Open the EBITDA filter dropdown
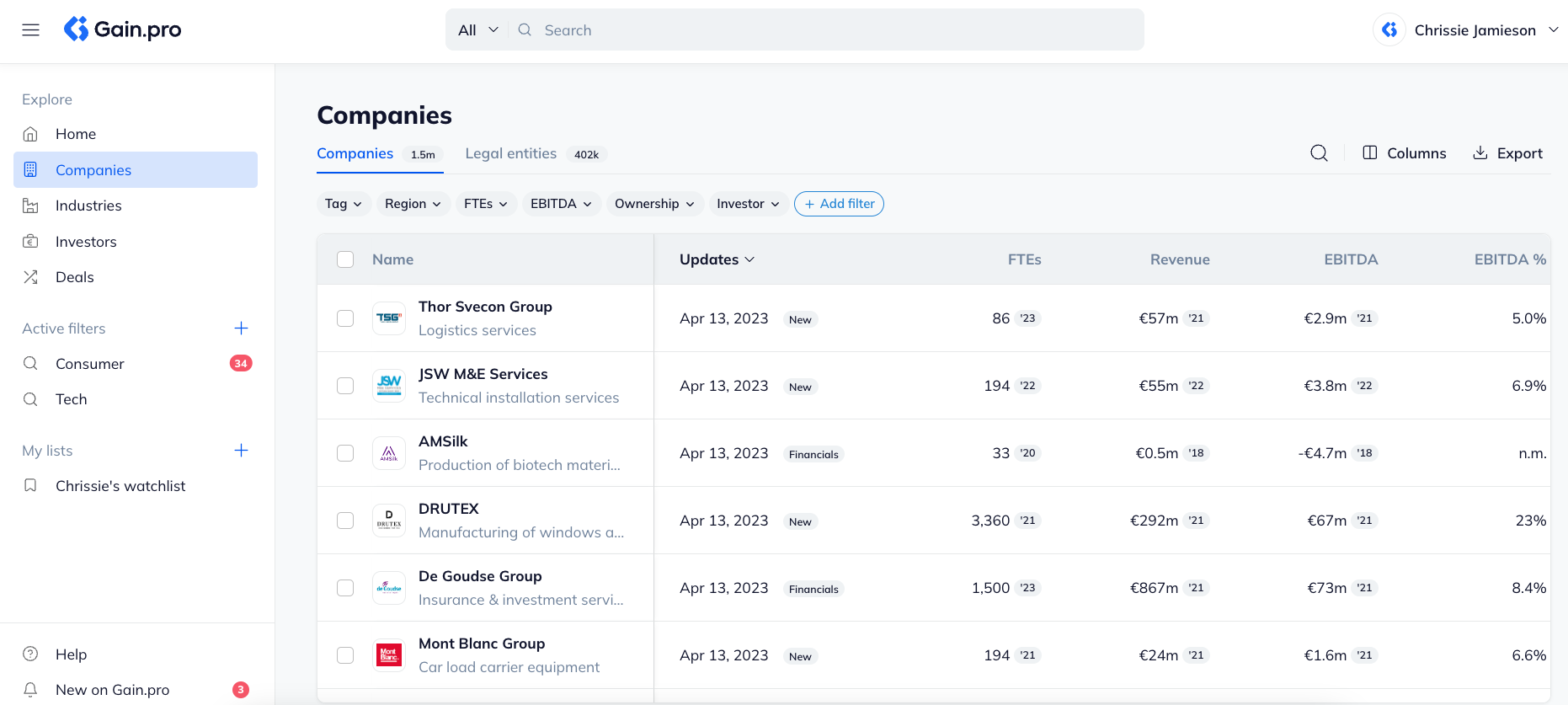This screenshot has height=705, width=1568. coord(561,204)
